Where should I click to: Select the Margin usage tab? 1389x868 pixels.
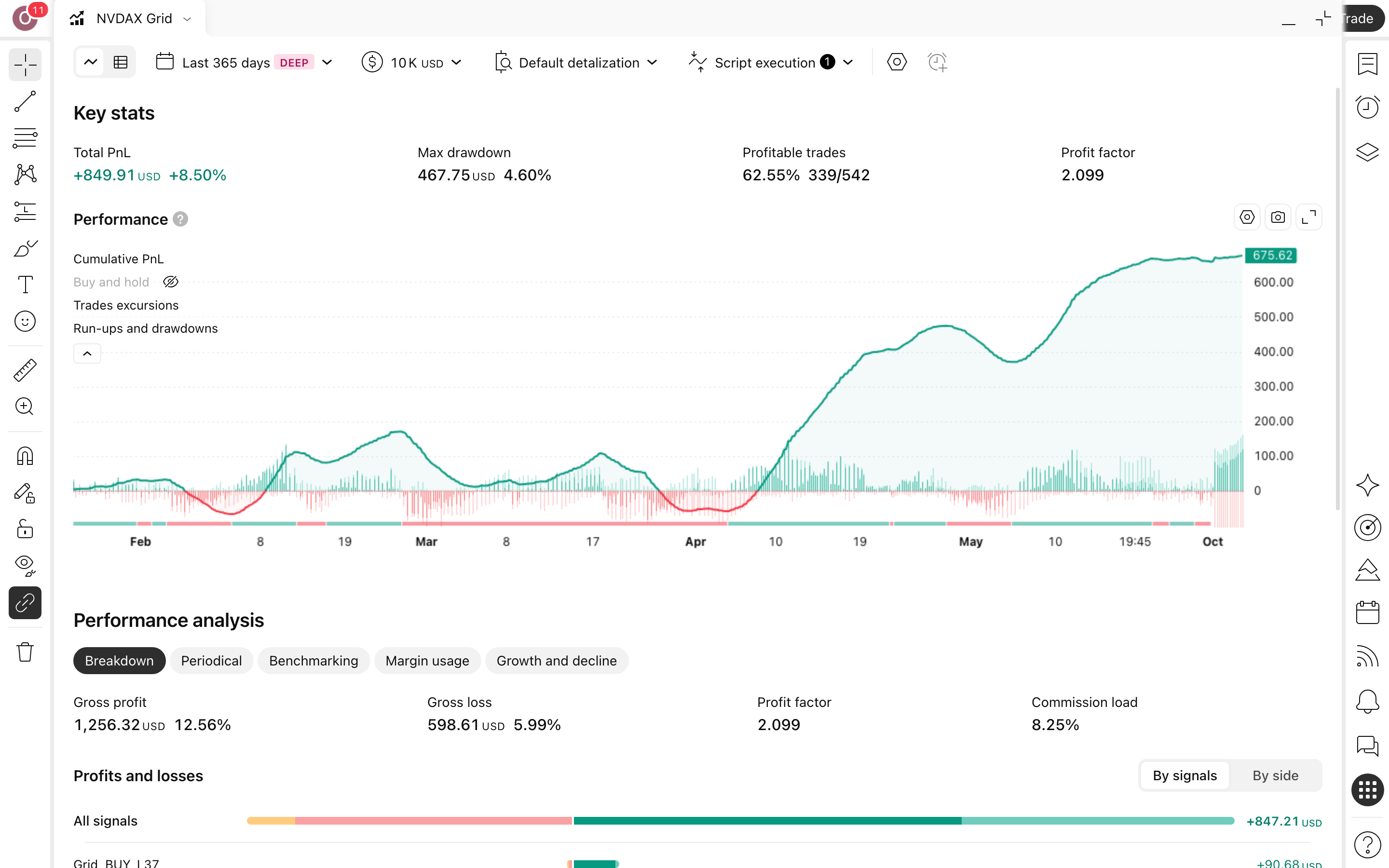(x=427, y=661)
